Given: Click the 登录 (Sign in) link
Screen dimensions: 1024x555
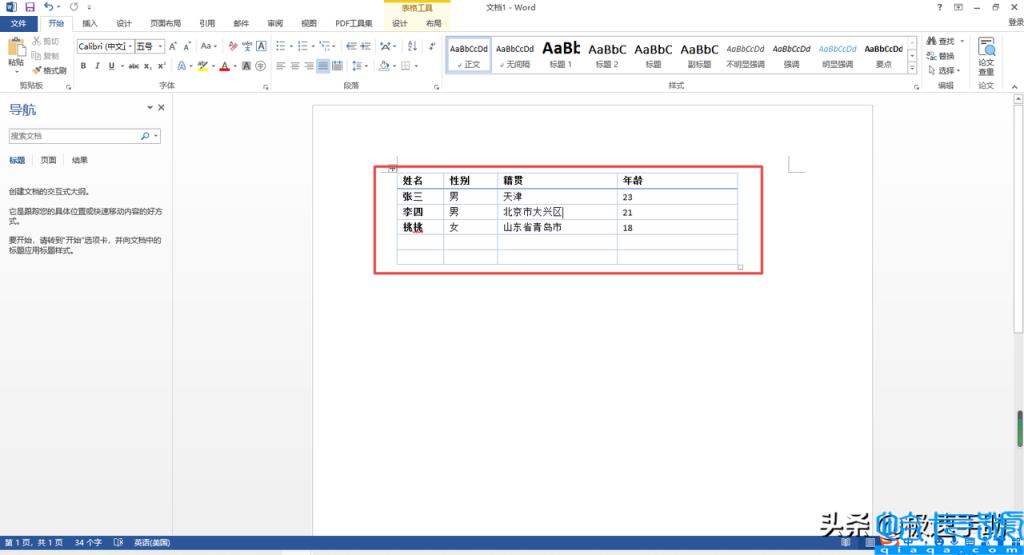Looking at the screenshot, I should pyautogui.click(x=1016, y=22).
